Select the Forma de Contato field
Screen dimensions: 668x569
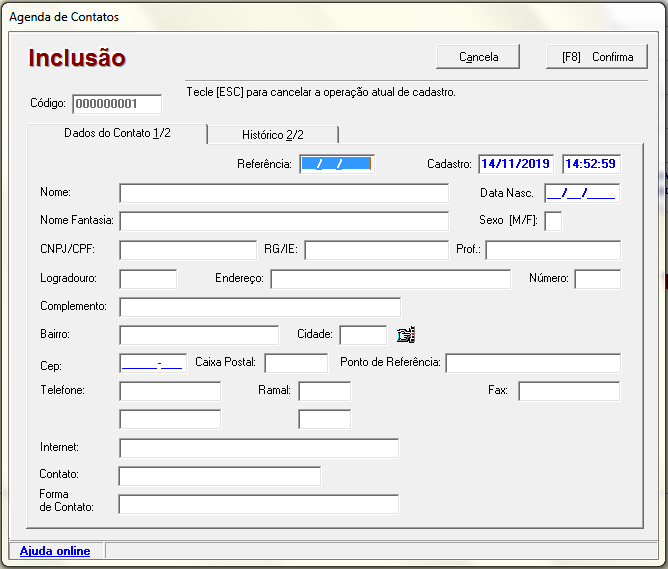click(x=259, y=504)
